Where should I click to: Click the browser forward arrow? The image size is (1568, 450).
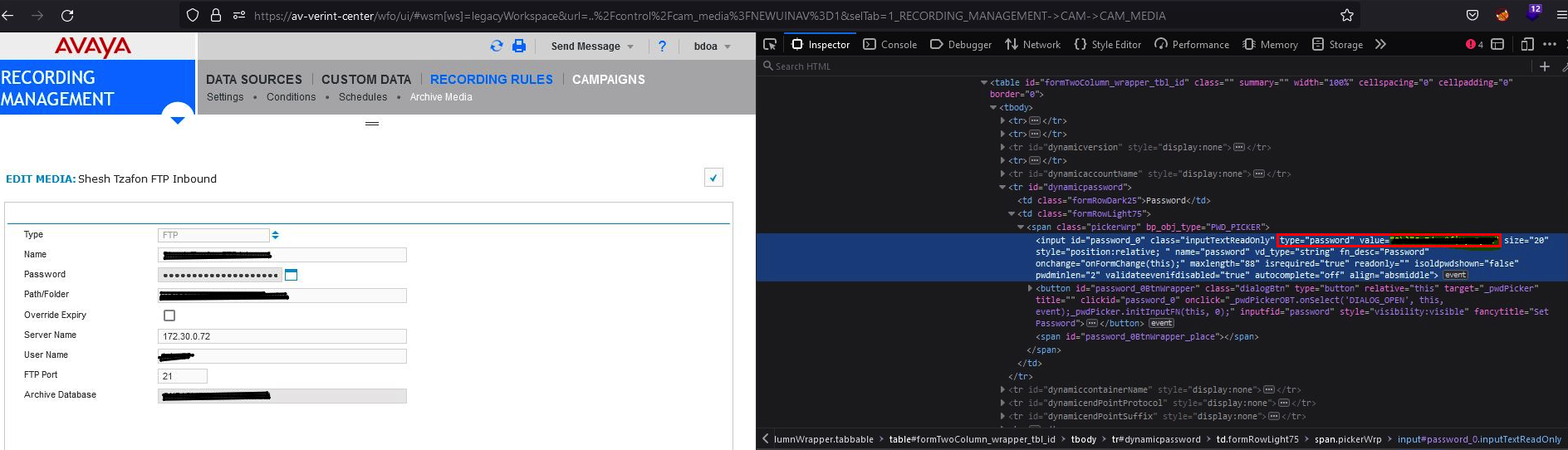(37, 15)
